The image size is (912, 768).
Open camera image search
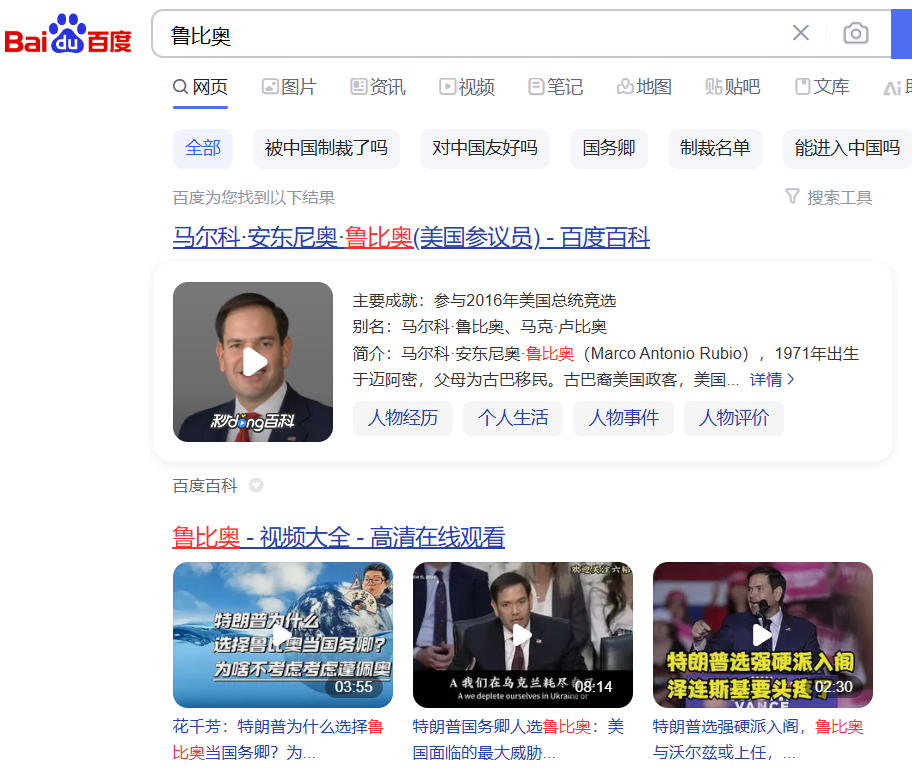pyautogui.click(x=856, y=33)
